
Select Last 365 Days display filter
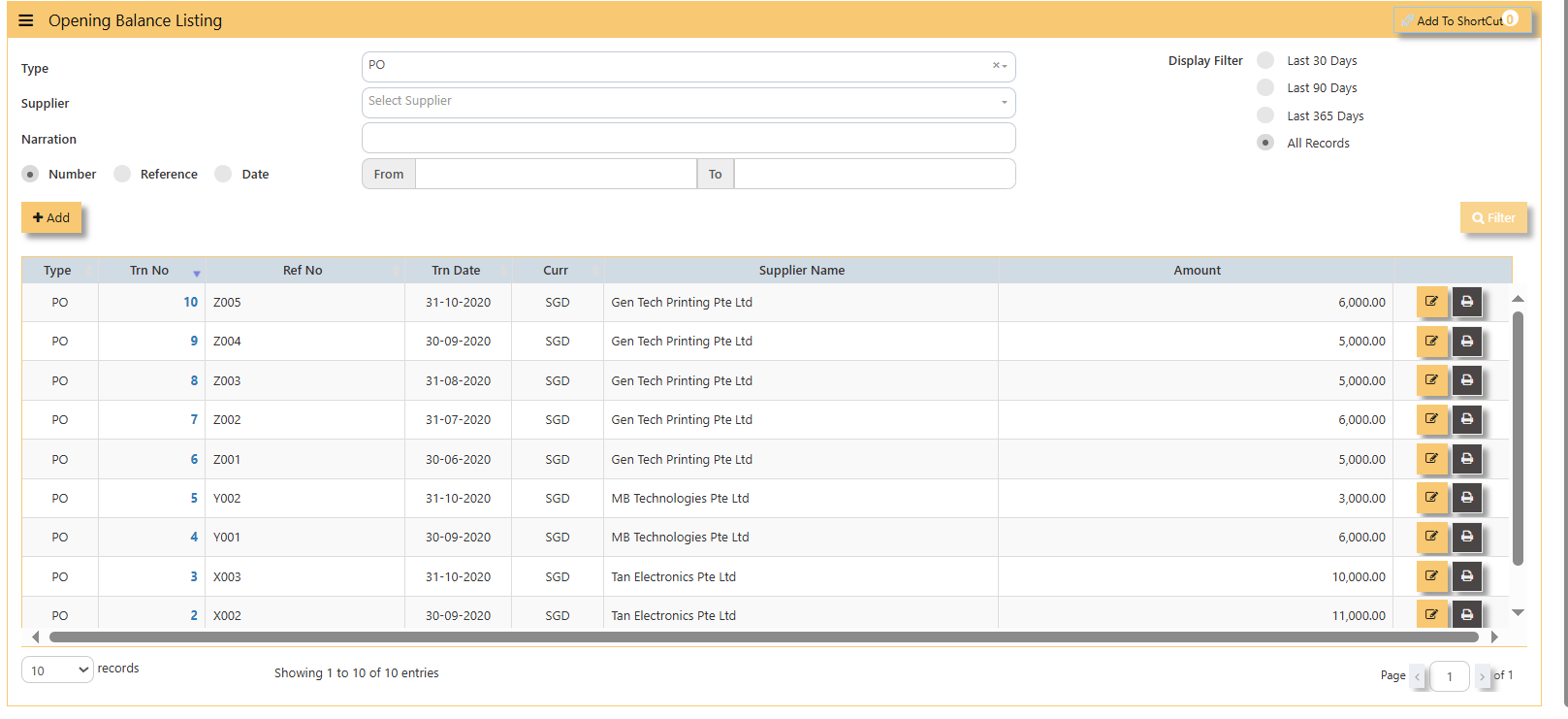(1265, 115)
